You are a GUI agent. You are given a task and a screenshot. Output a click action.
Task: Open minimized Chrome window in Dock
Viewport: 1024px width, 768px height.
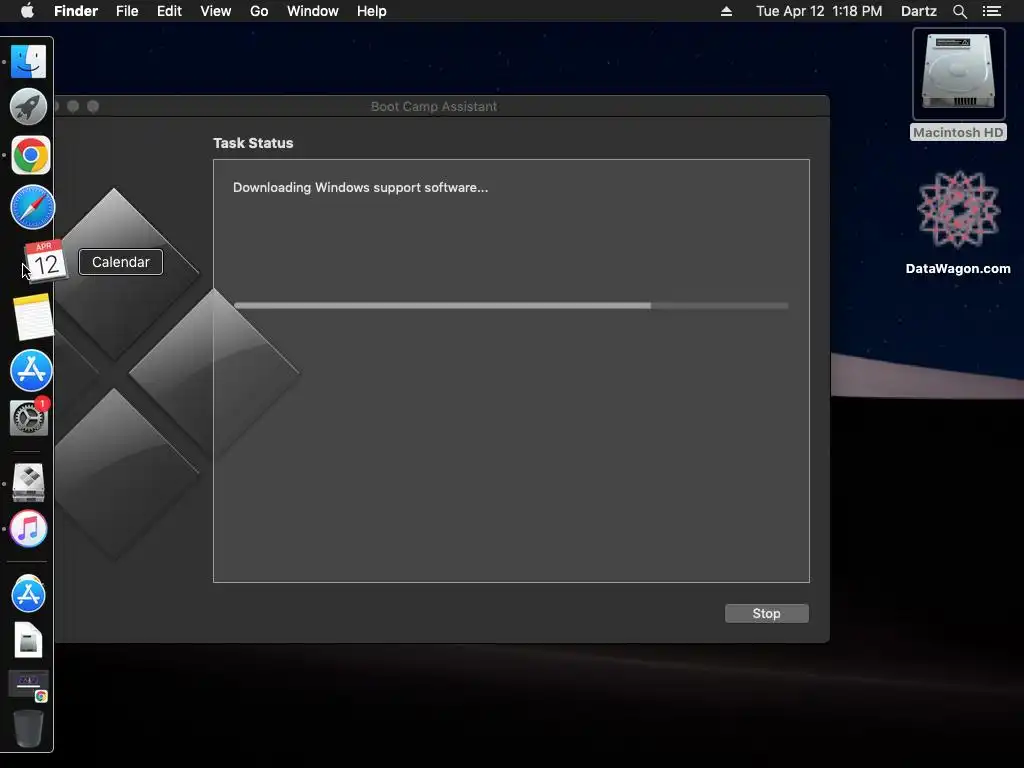(x=28, y=685)
